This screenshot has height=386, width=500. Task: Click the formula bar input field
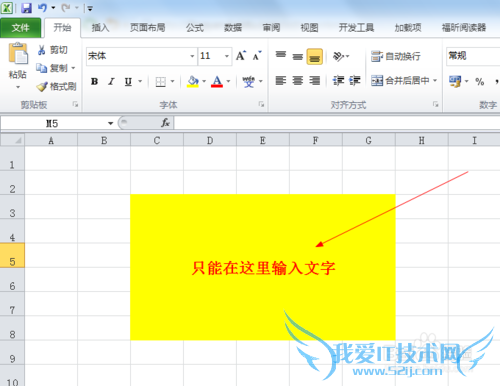(337, 123)
